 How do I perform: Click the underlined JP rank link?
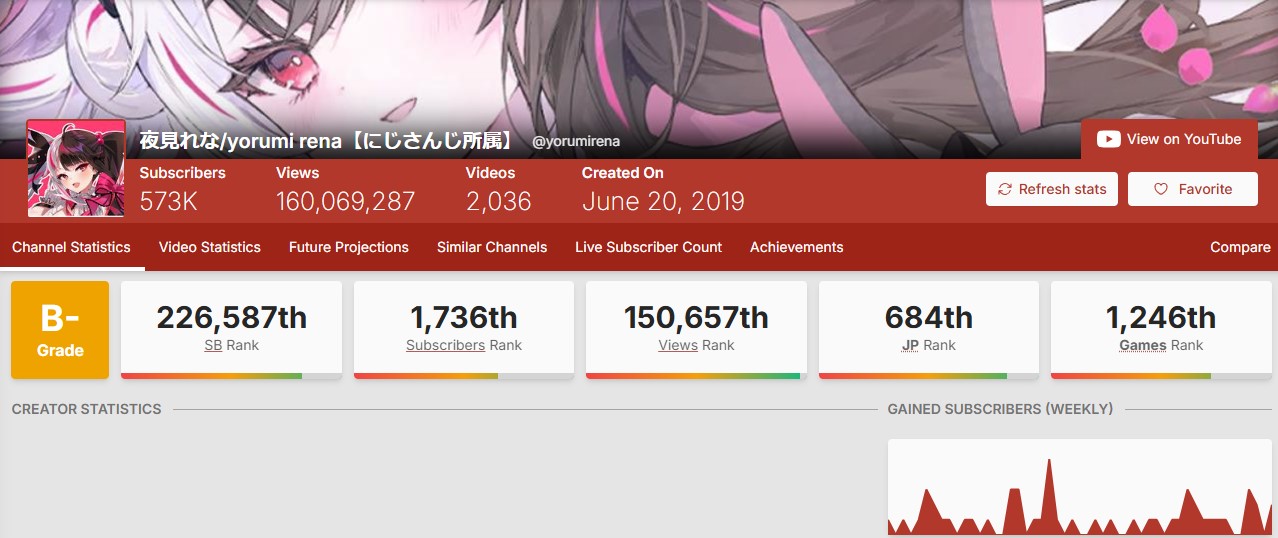click(x=911, y=345)
